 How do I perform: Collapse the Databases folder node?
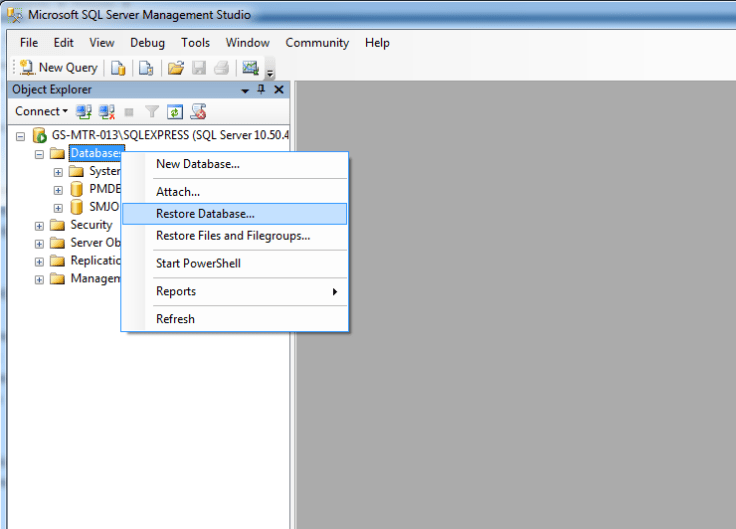[40, 154]
